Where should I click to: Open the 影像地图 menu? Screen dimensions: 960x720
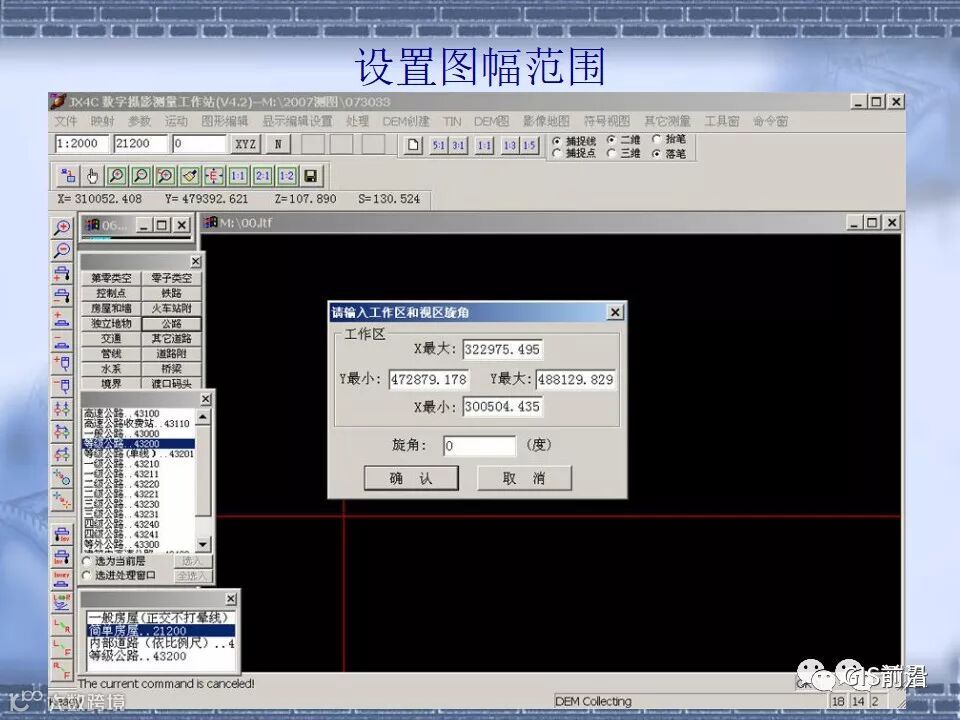point(546,121)
